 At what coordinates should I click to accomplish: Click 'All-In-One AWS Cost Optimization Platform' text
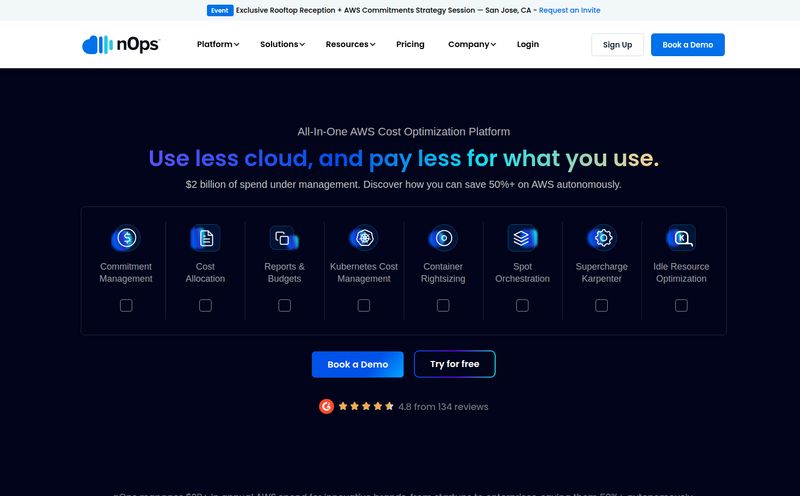coord(404,132)
